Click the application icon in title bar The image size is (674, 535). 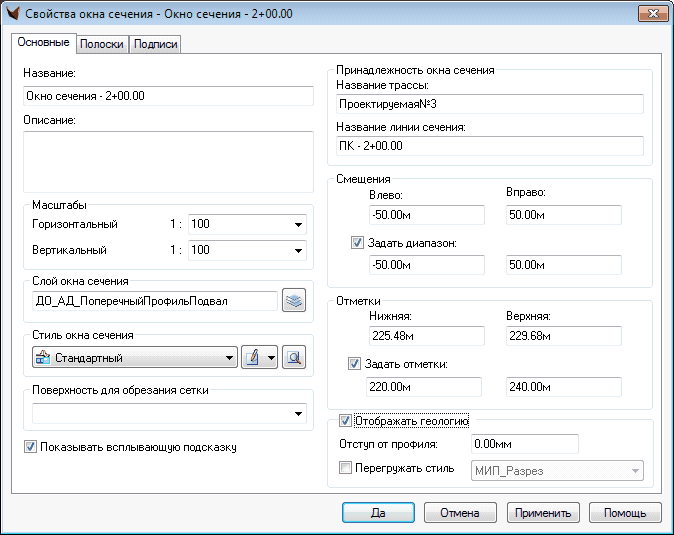click(x=13, y=13)
